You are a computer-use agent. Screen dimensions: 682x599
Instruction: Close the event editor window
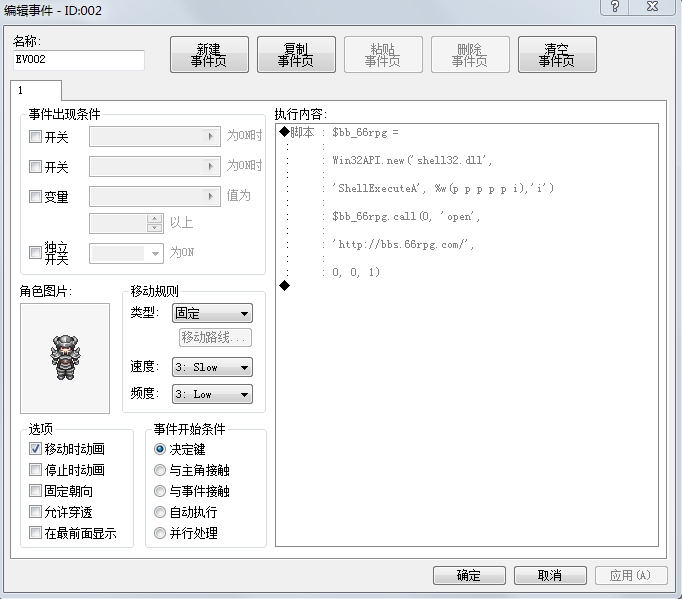pos(652,7)
